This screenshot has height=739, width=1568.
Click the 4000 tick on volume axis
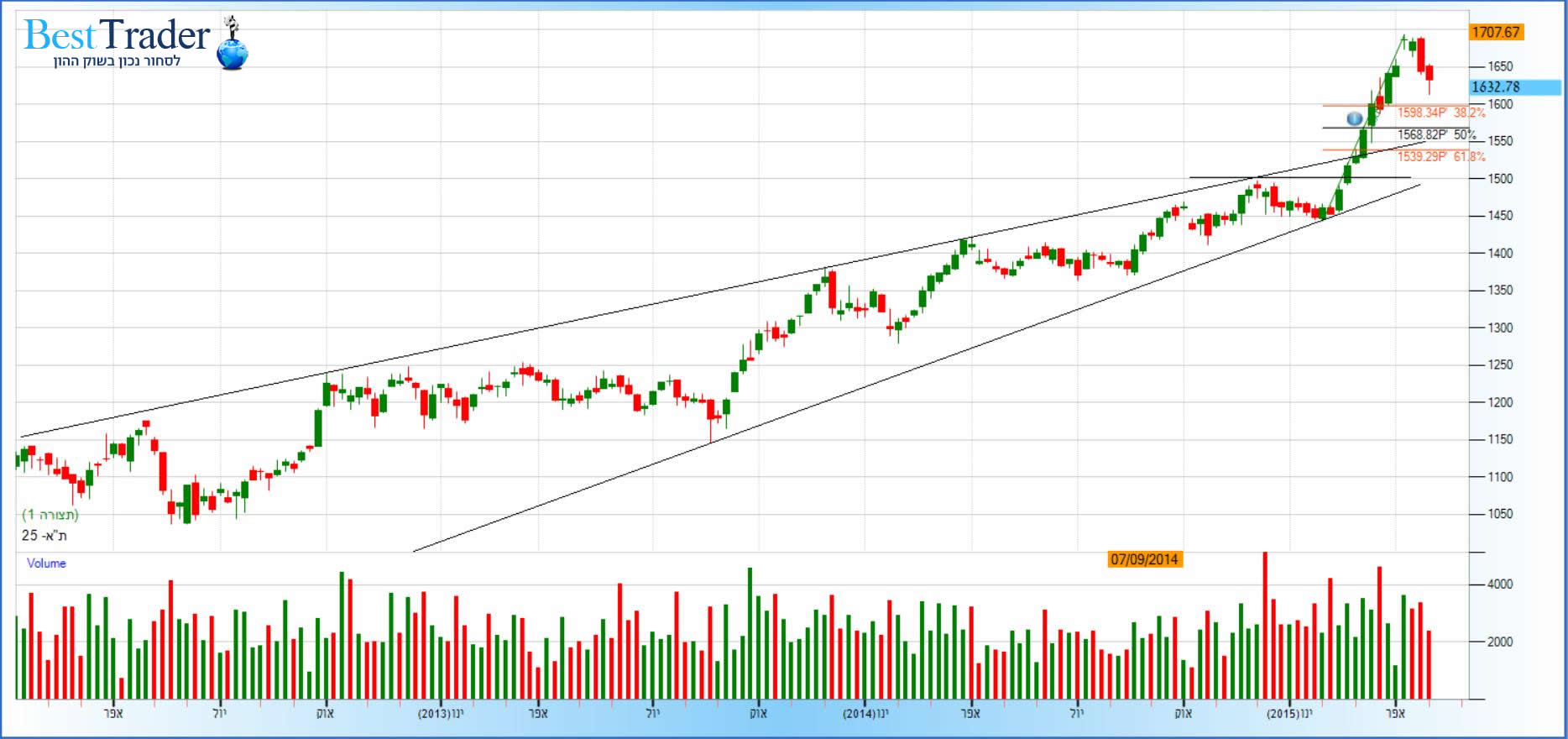coord(1500,584)
